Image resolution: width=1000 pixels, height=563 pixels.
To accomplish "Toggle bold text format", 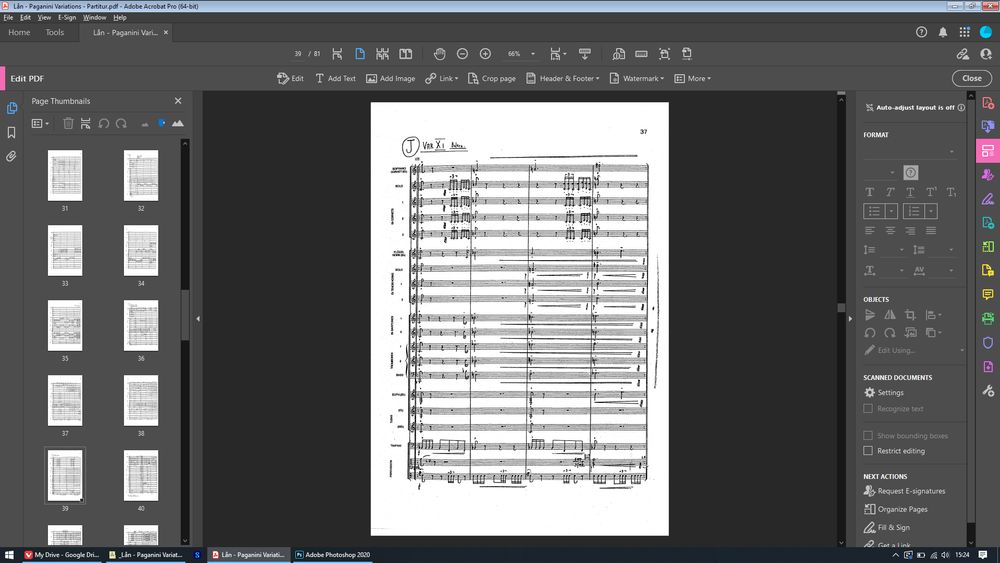I will [x=869, y=192].
